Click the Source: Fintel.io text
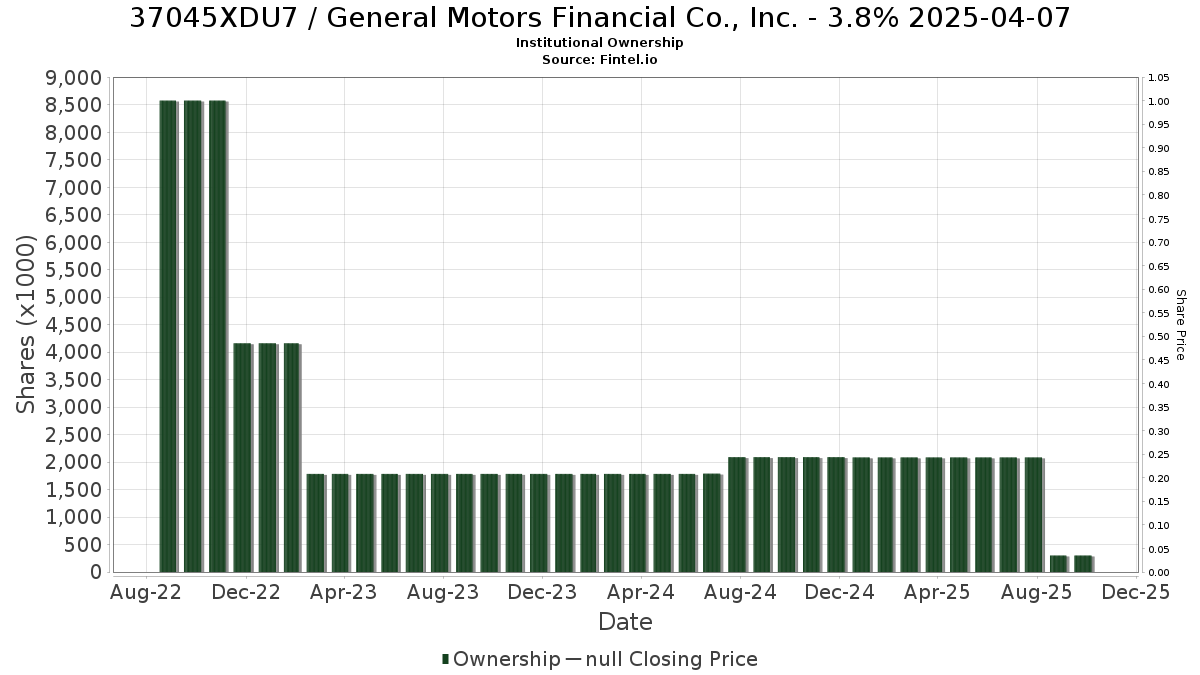Viewport: 1200px width, 675px height. (600, 59)
